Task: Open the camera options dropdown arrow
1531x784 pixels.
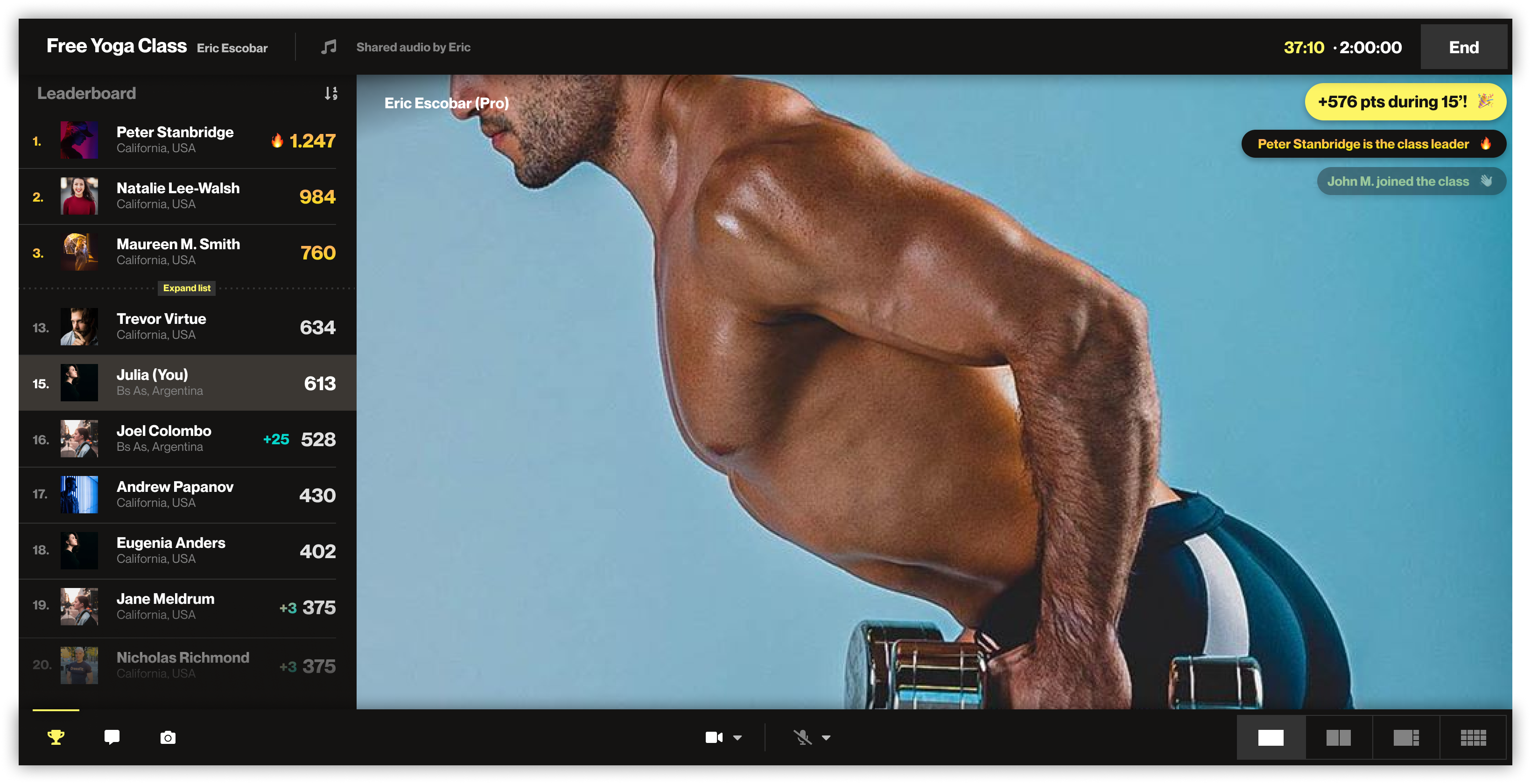Action: click(x=737, y=738)
